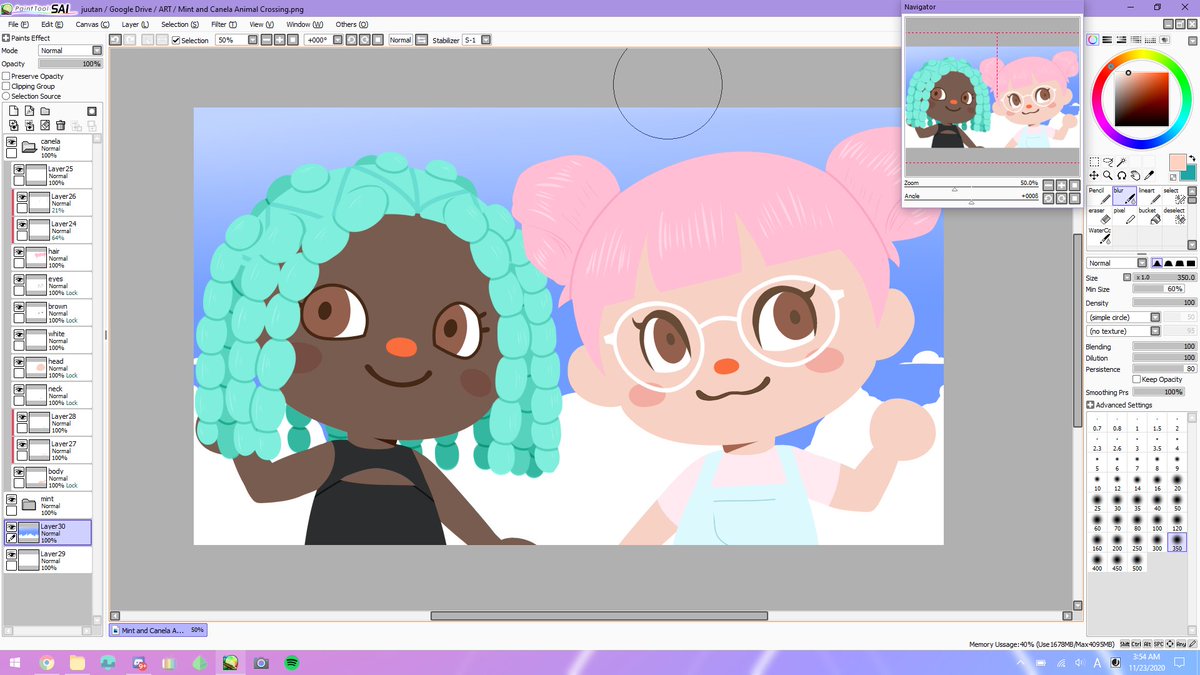1200x675 pixels.
Task: Click the Mint and Canela document tab
Action: (158, 630)
